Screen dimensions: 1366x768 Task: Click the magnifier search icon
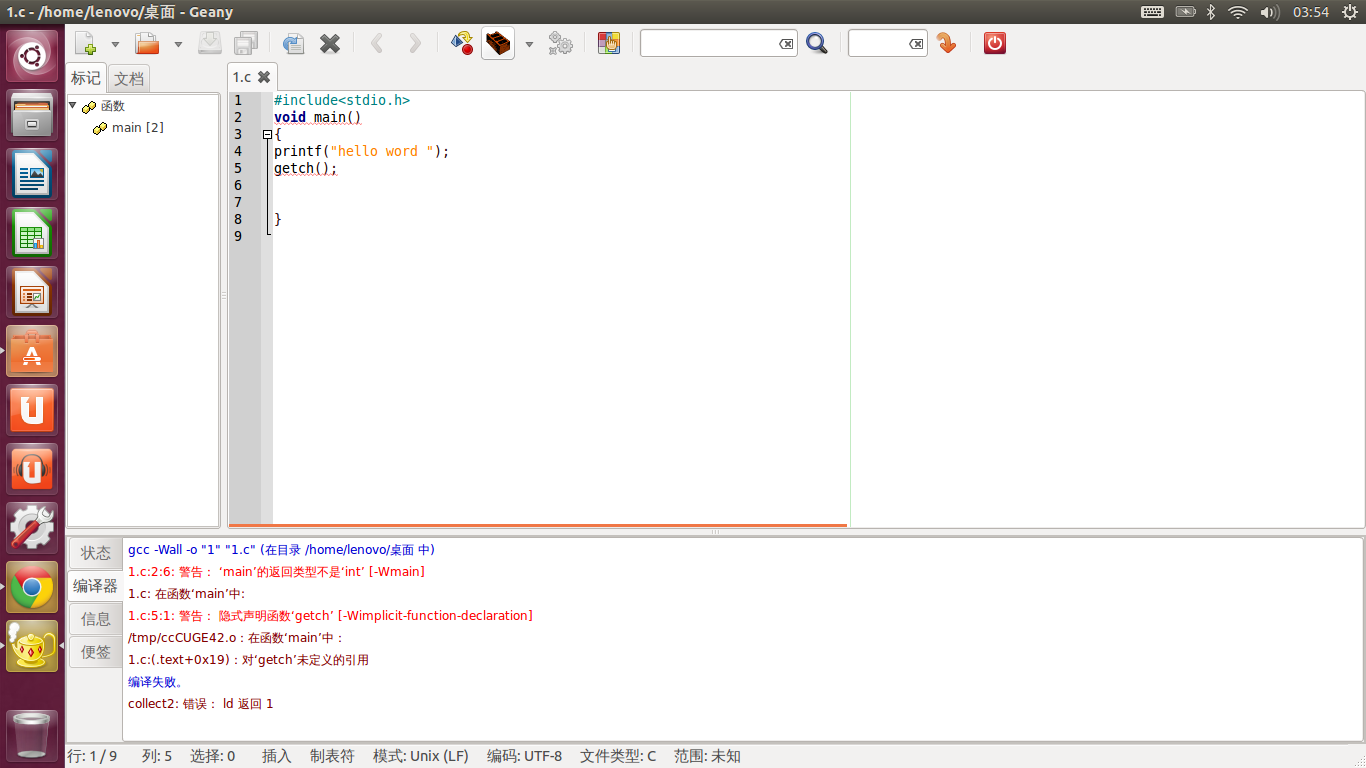(817, 44)
